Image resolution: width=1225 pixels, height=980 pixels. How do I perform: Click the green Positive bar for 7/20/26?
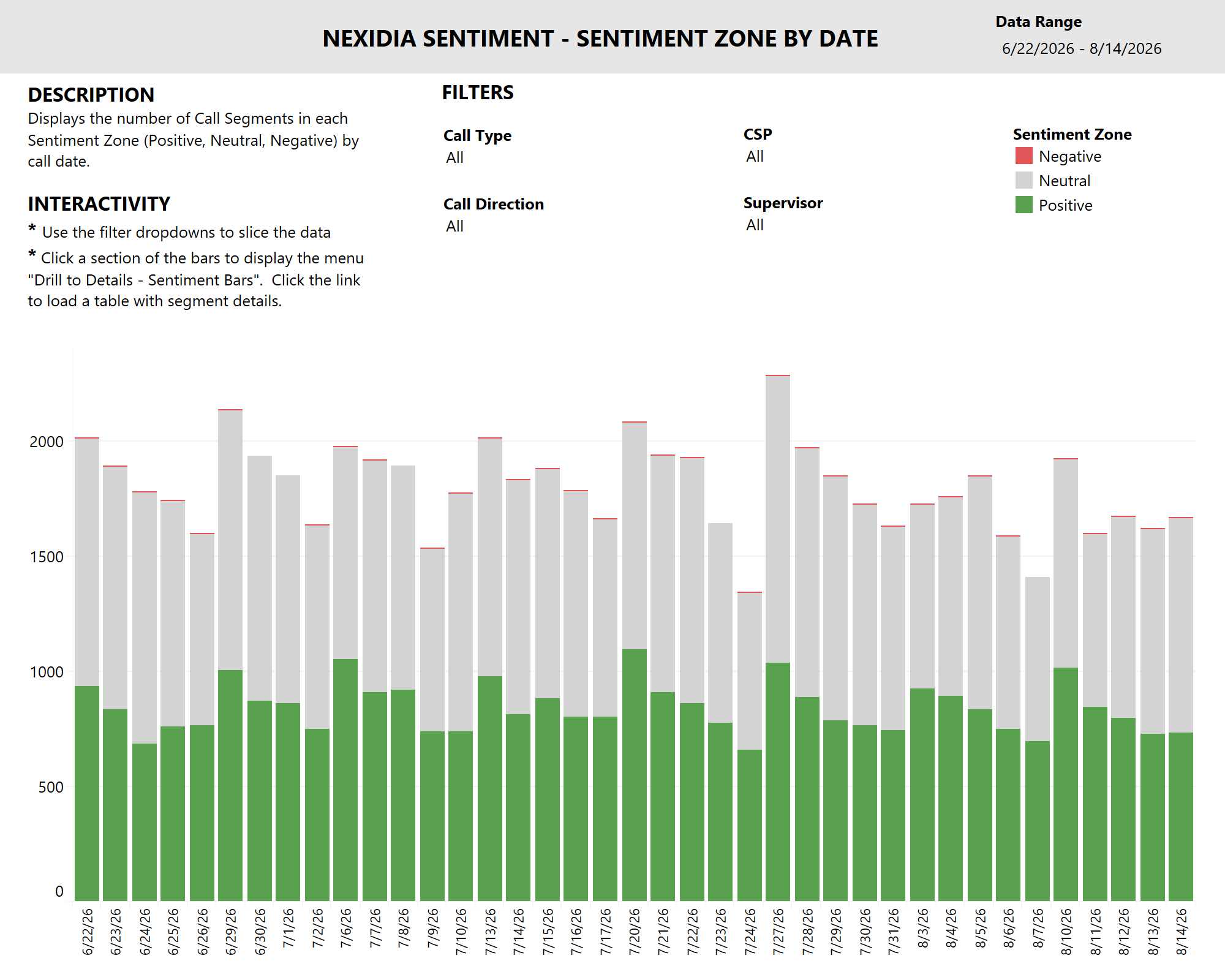pos(635,775)
